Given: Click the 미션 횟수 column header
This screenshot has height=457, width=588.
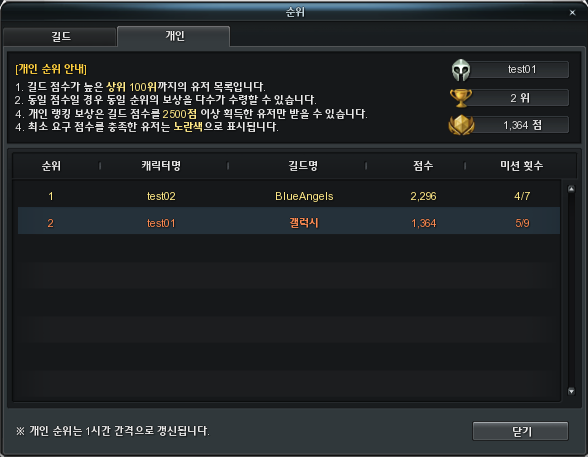Looking at the screenshot, I should [521, 166].
